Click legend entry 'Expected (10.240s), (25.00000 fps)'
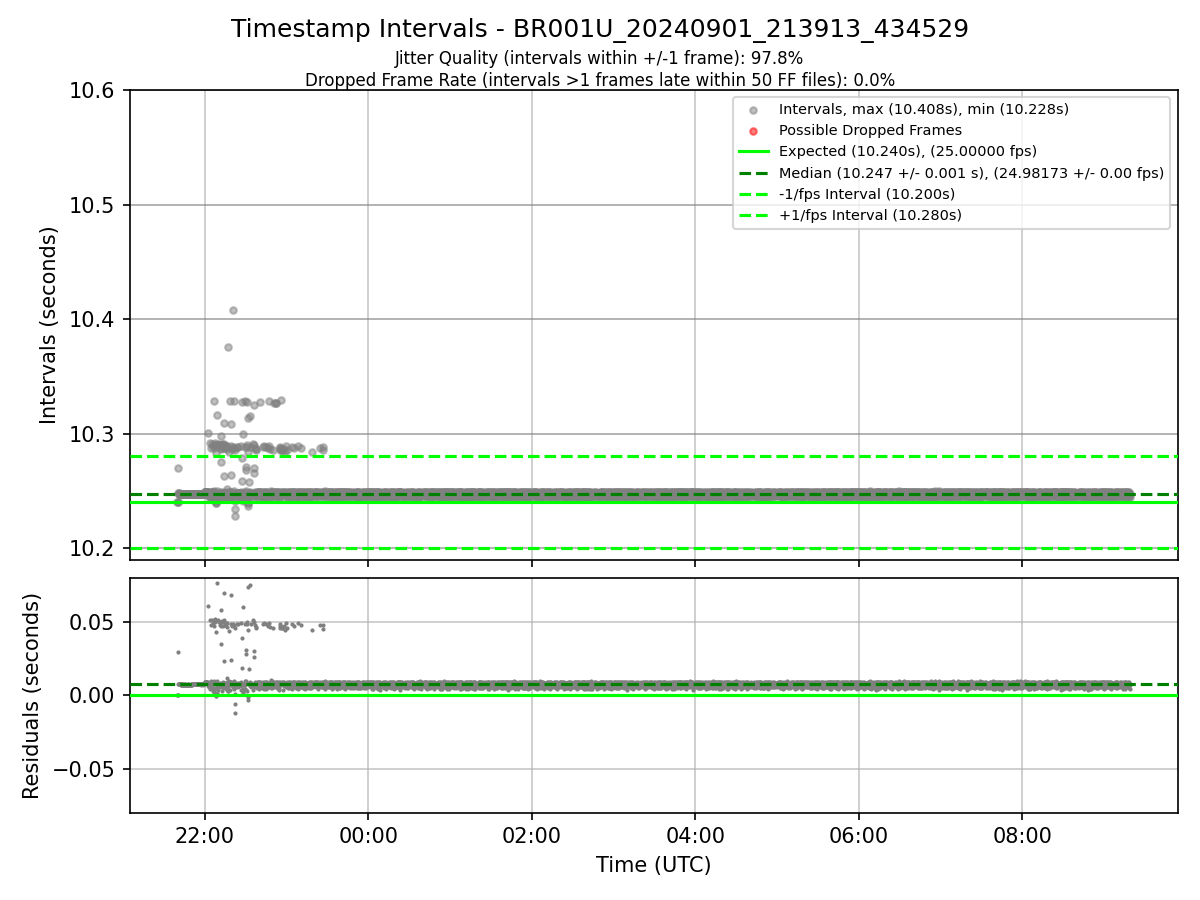This screenshot has height=900, width=1200. coord(907,151)
